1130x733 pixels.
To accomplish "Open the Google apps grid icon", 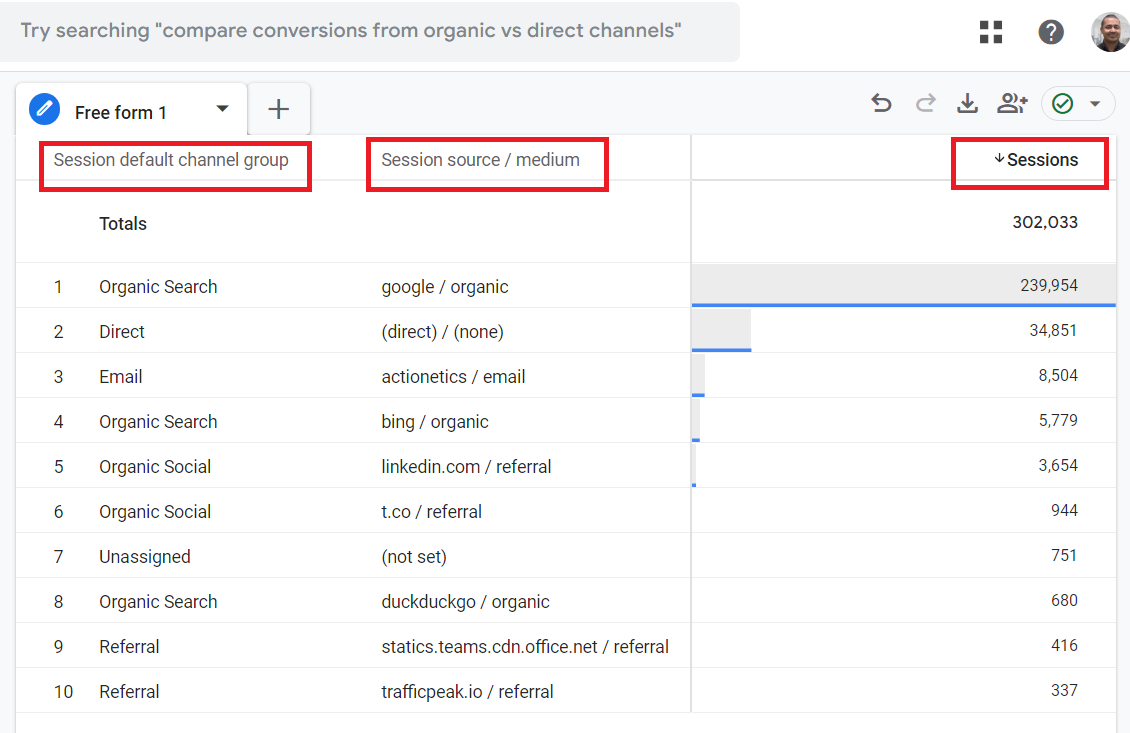I will point(991,32).
